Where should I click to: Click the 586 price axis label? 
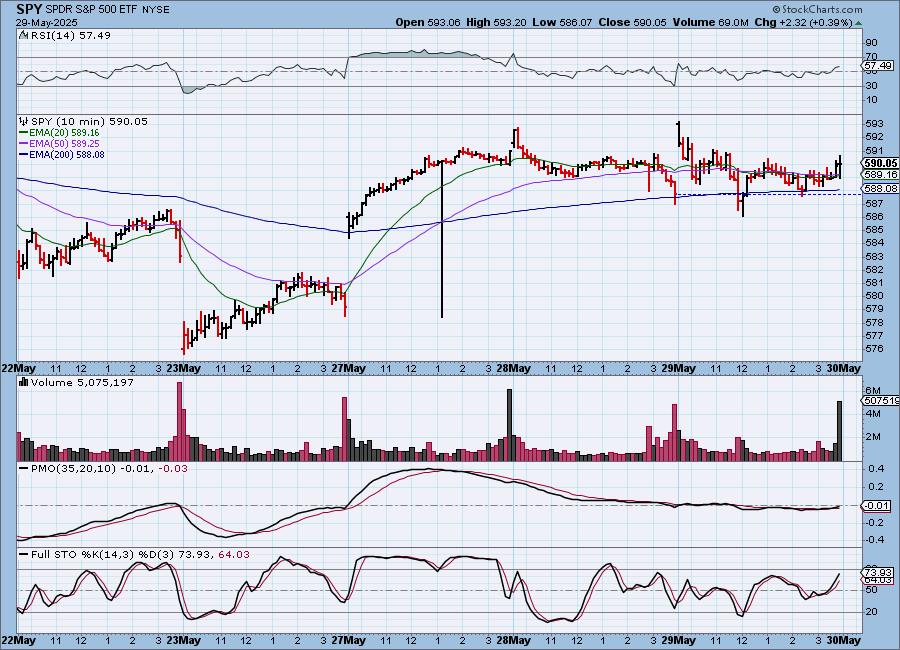(x=873, y=216)
